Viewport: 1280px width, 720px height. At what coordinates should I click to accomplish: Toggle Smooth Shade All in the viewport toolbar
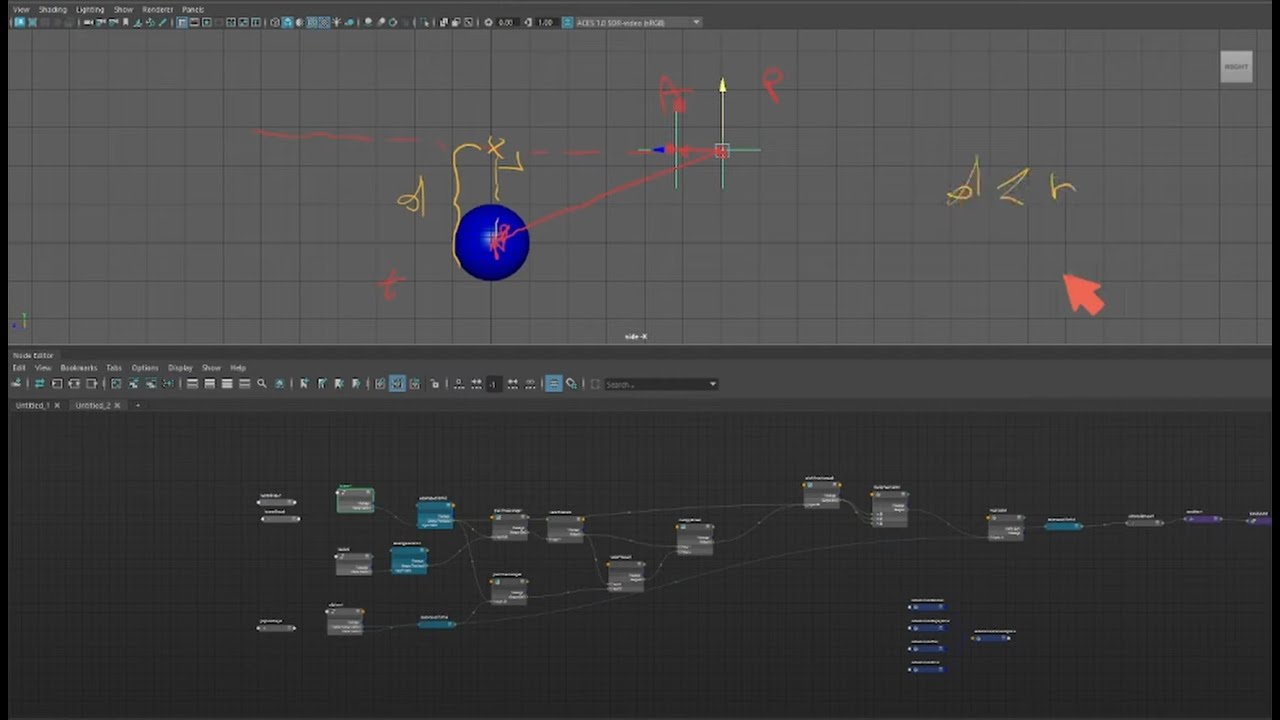288,22
